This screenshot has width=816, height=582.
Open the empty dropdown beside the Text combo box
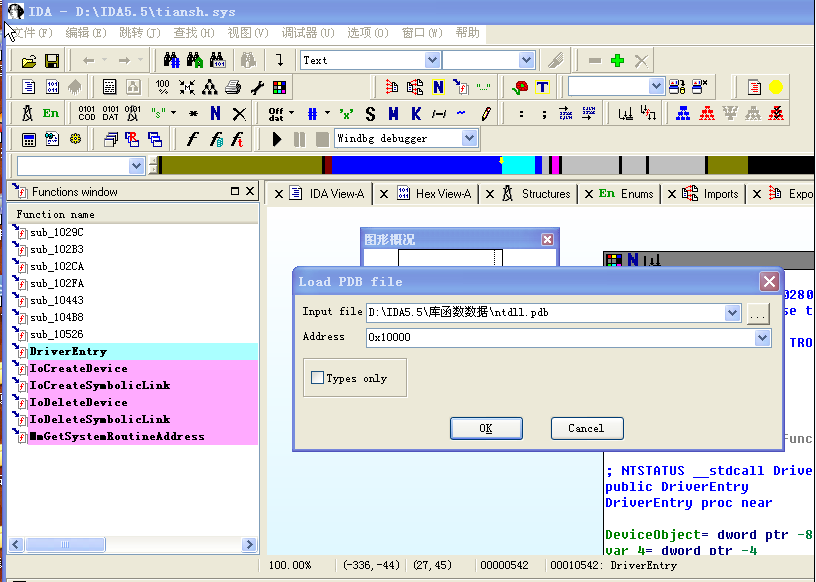(526, 60)
